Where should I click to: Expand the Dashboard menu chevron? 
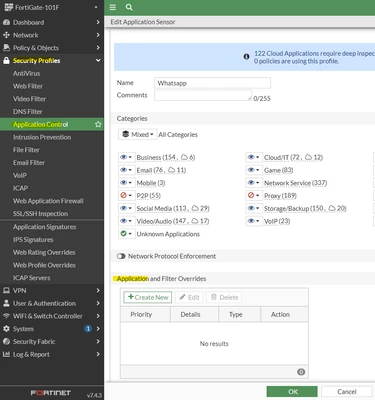tap(98, 22)
